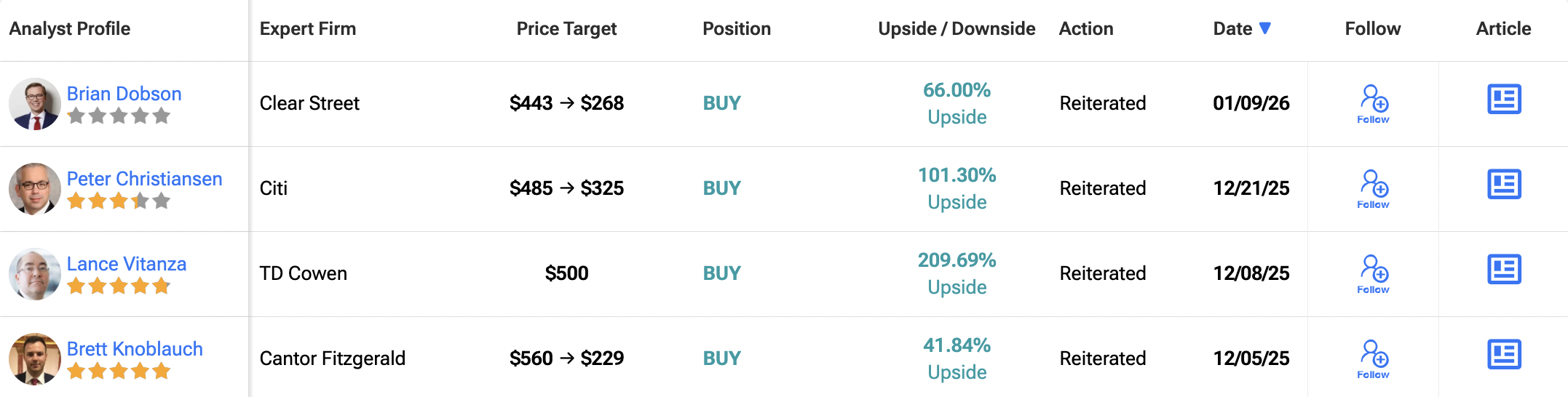Screen dimensions: 1568x397
Task: Click Lance Vitanza's profile photo
Action: pos(34,274)
